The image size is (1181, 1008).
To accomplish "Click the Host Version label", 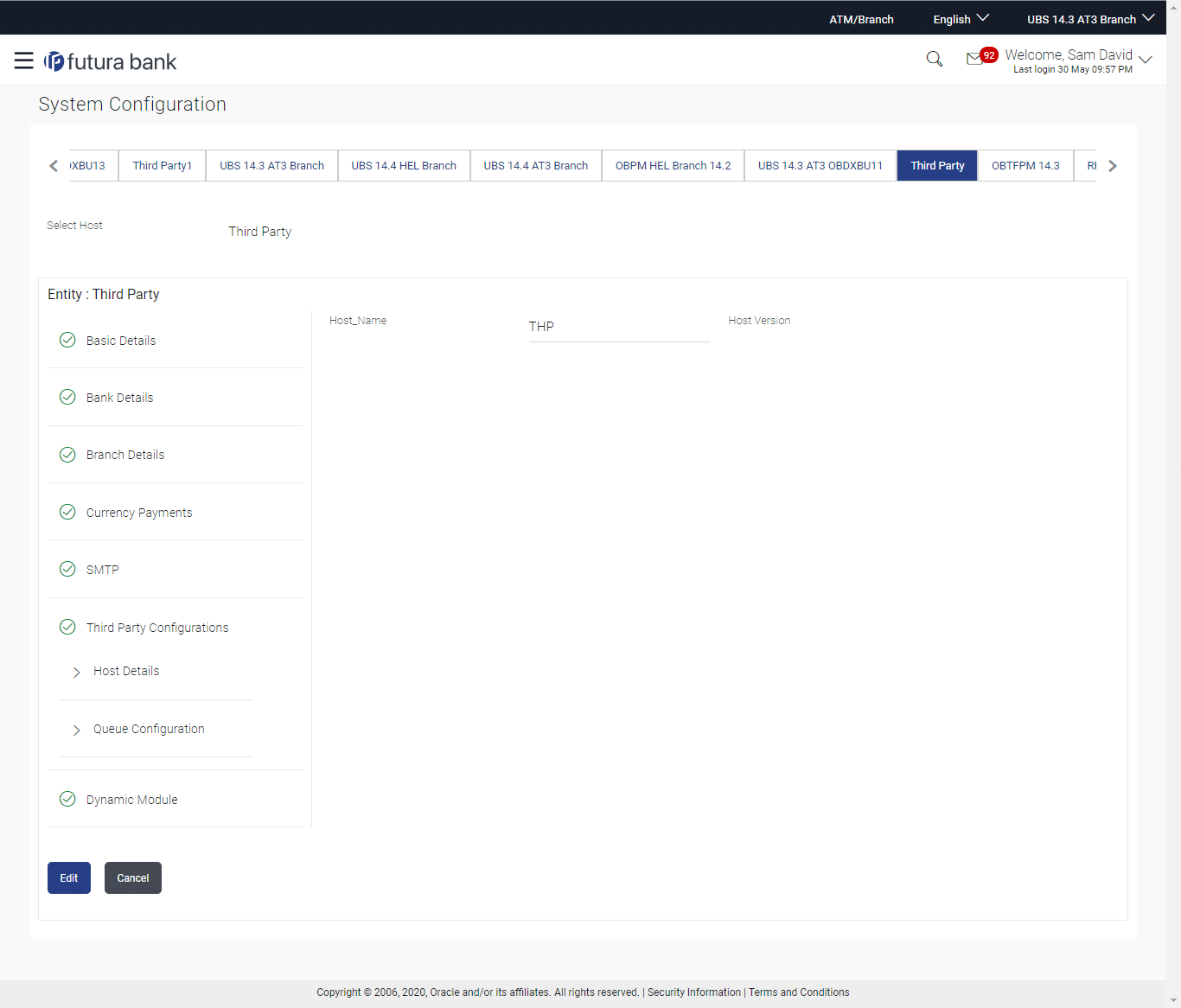I will click(759, 320).
